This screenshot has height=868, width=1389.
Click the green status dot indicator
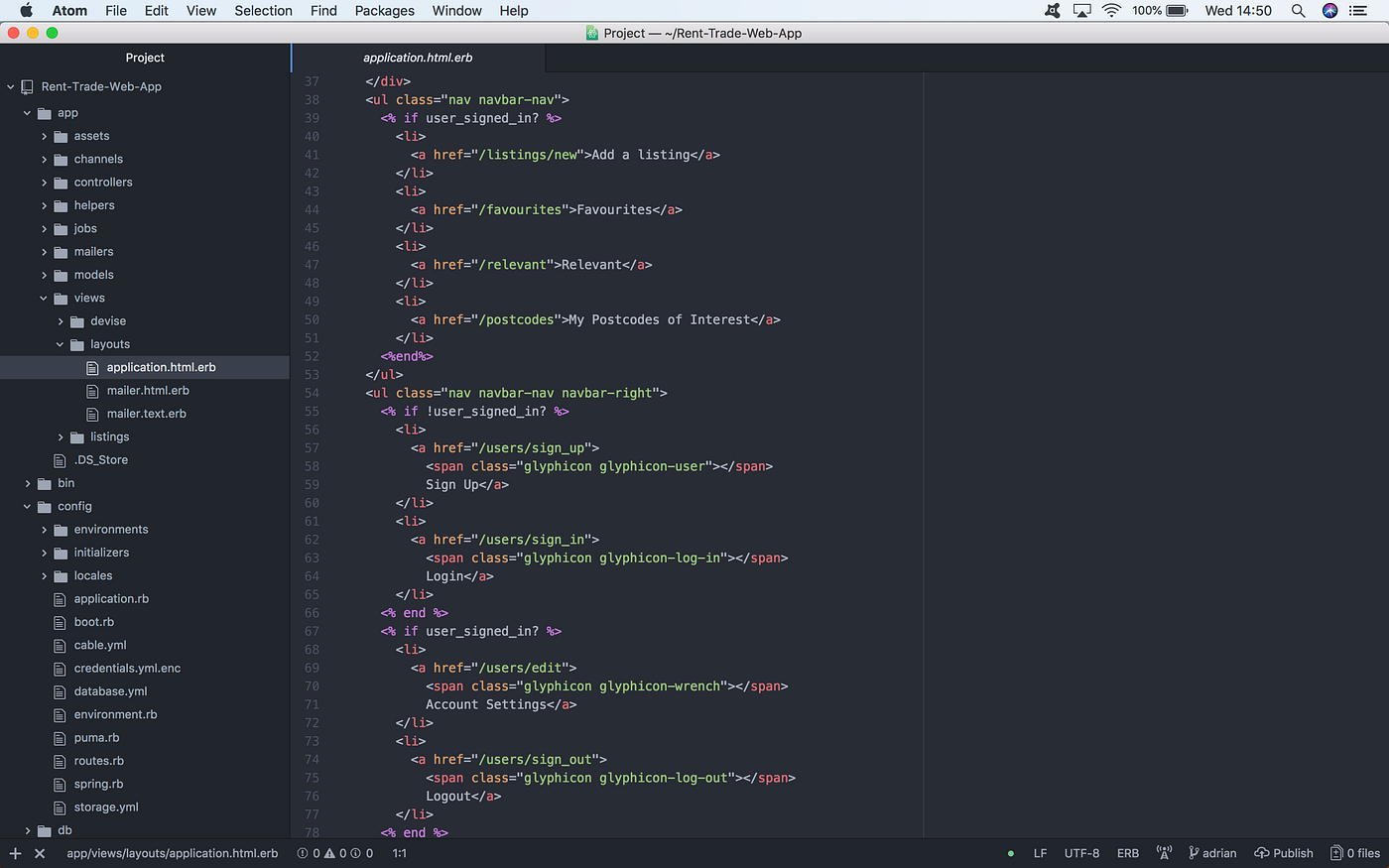pyautogui.click(x=1011, y=853)
